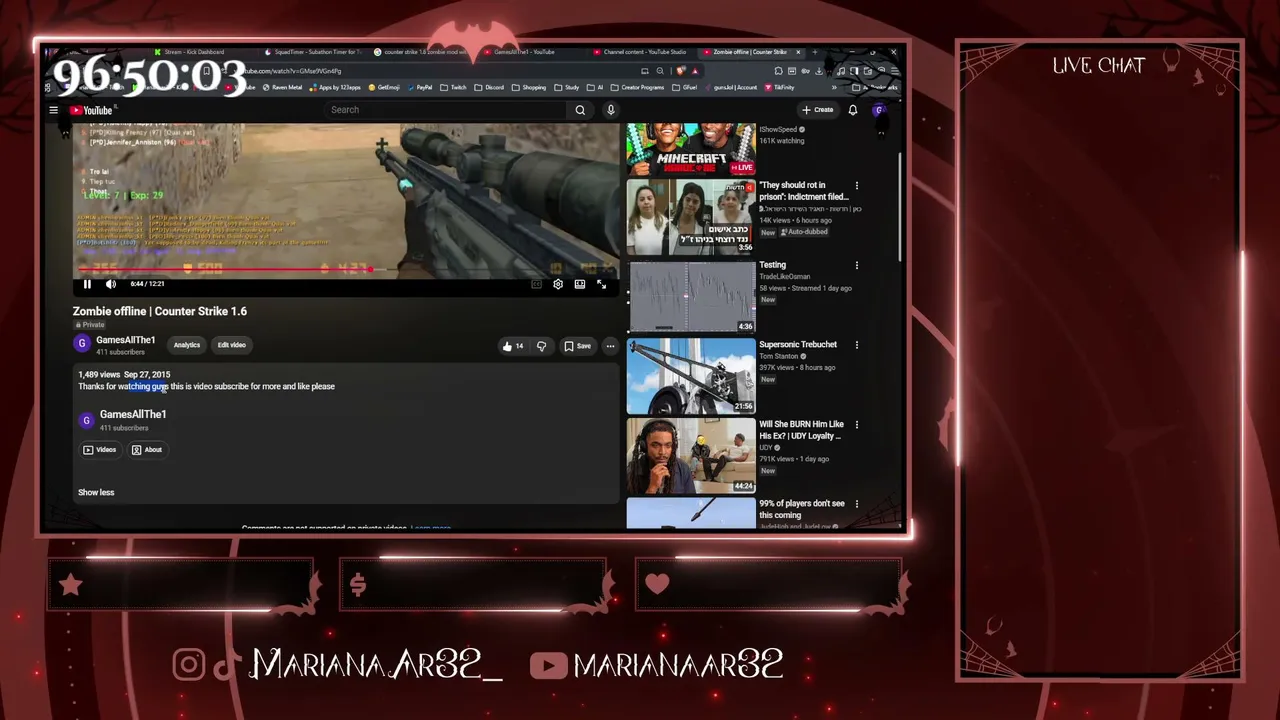Open the channel Videos button in description
The width and height of the screenshot is (1280, 720).
coord(100,450)
